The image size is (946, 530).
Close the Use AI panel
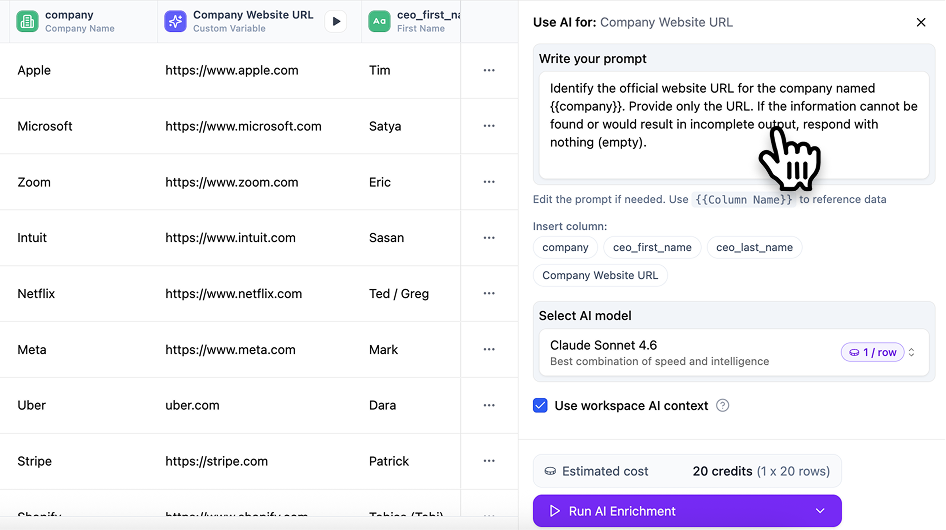coord(921,22)
